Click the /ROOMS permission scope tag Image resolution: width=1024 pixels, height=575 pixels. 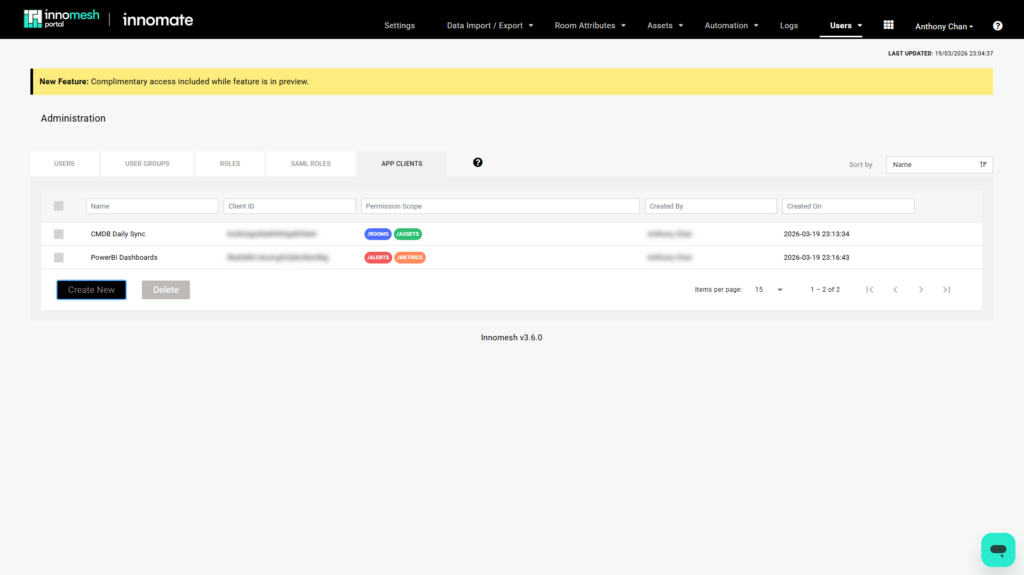[378, 234]
